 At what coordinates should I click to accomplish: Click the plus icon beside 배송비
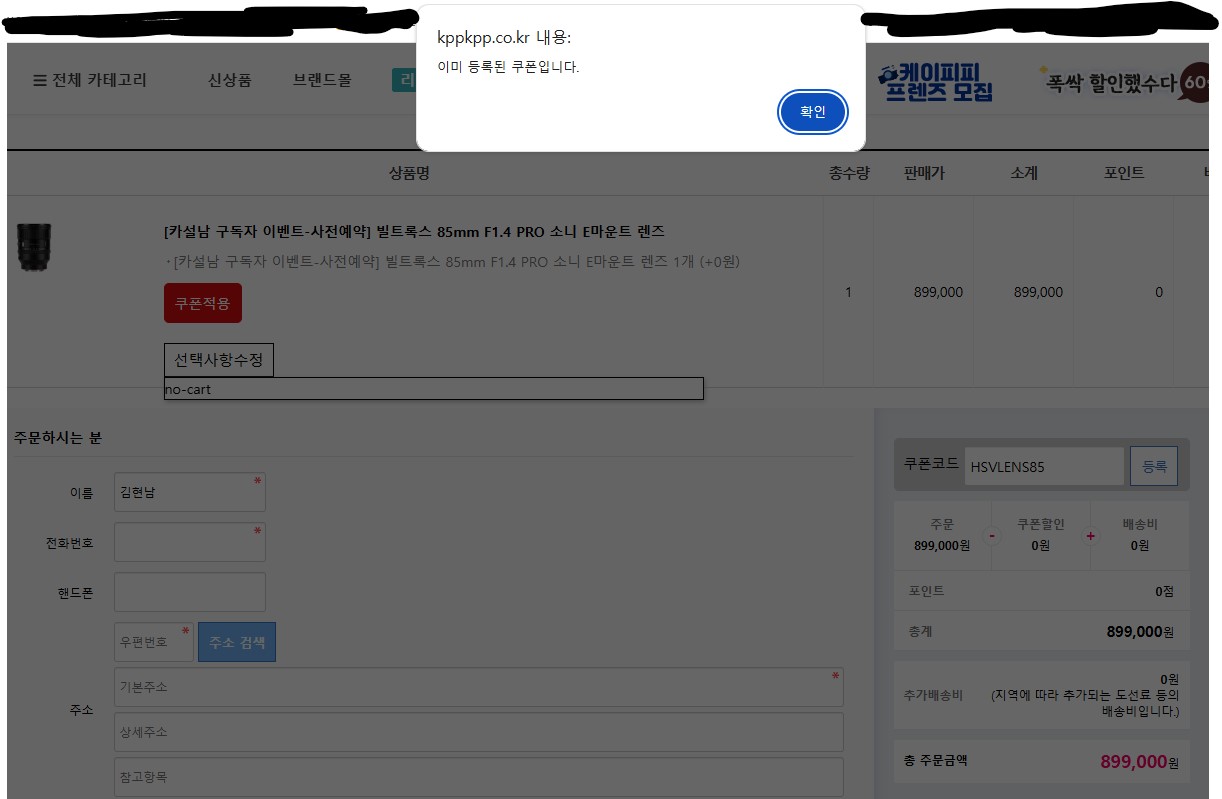point(1090,536)
